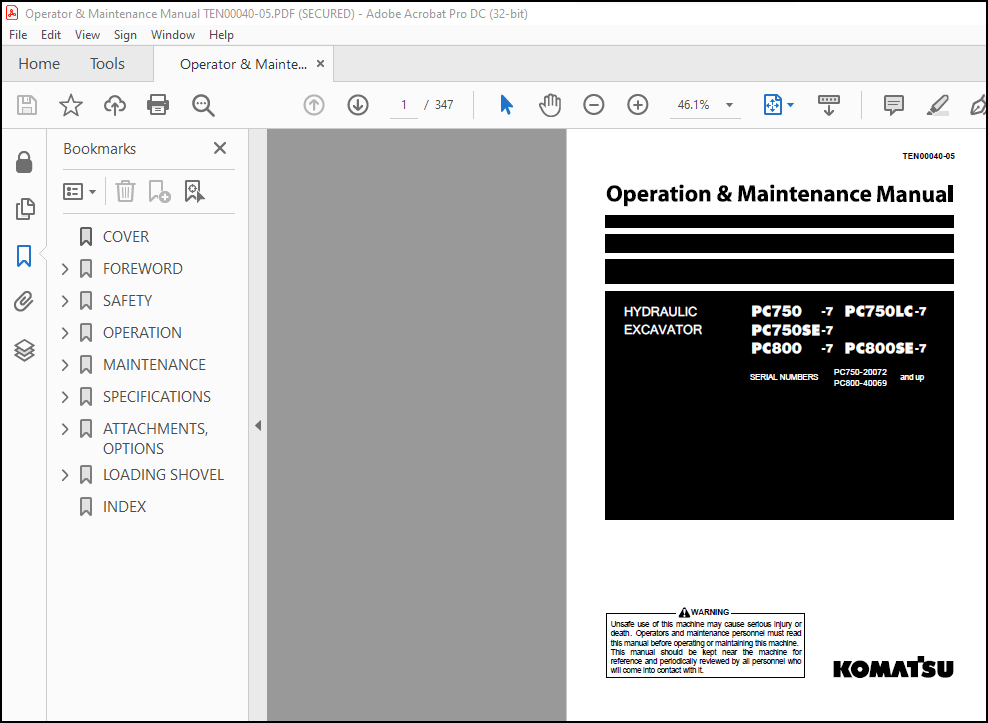The width and height of the screenshot is (988, 723).
Task: Open the zoom level dropdown
Action: (729, 105)
